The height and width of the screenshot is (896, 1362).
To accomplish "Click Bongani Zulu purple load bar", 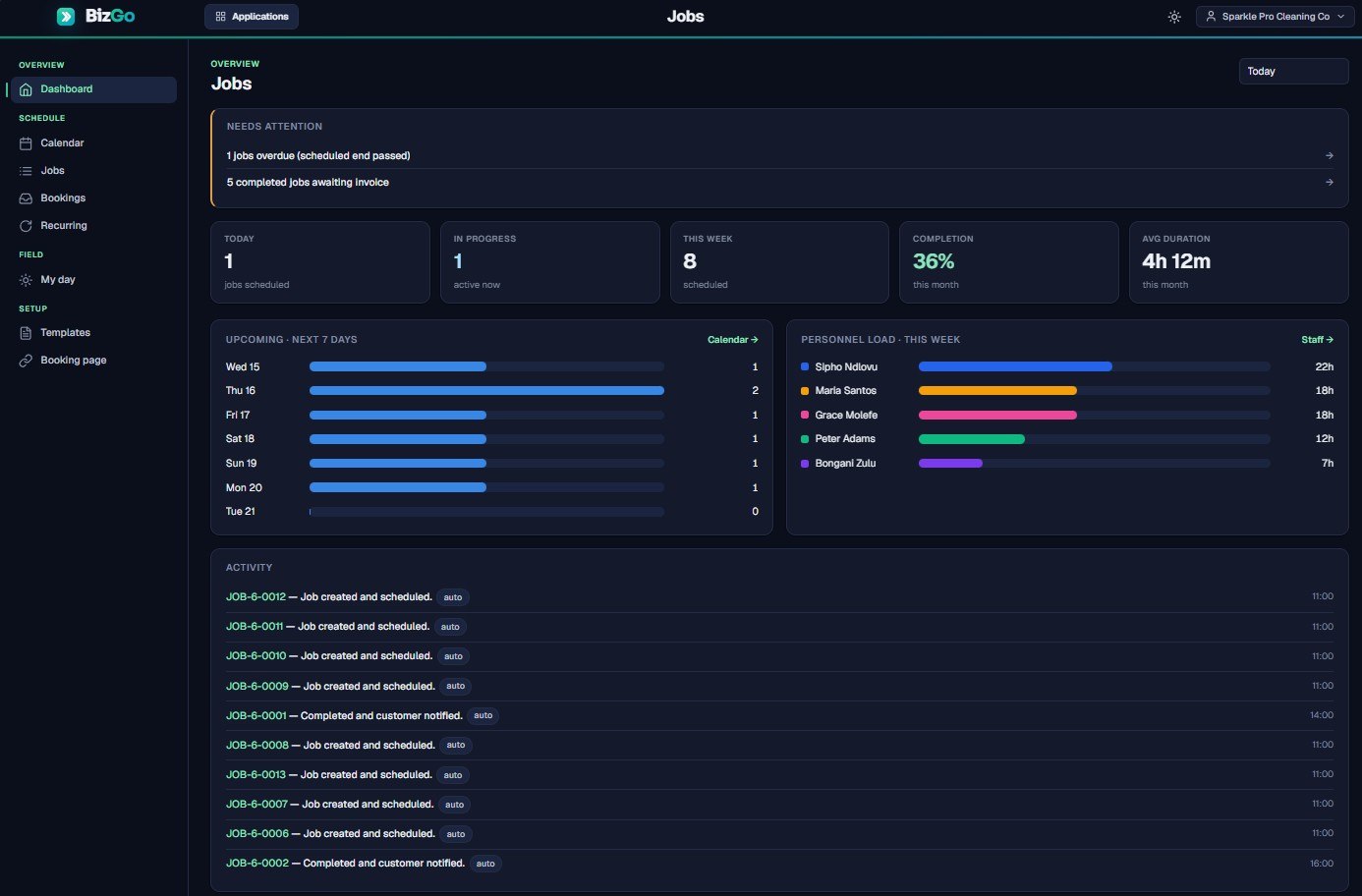I will pos(950,463).
